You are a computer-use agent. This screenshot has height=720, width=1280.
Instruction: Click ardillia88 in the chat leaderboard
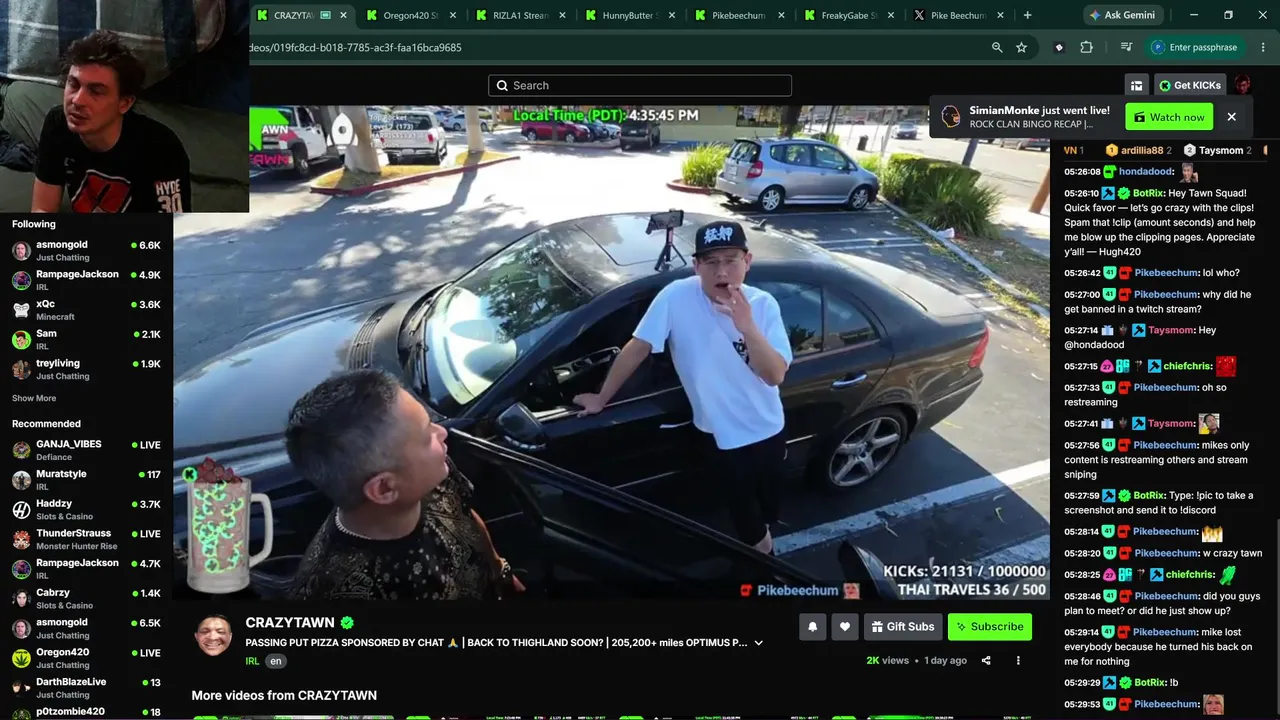pyautogui.click(x=1141, y=150)
